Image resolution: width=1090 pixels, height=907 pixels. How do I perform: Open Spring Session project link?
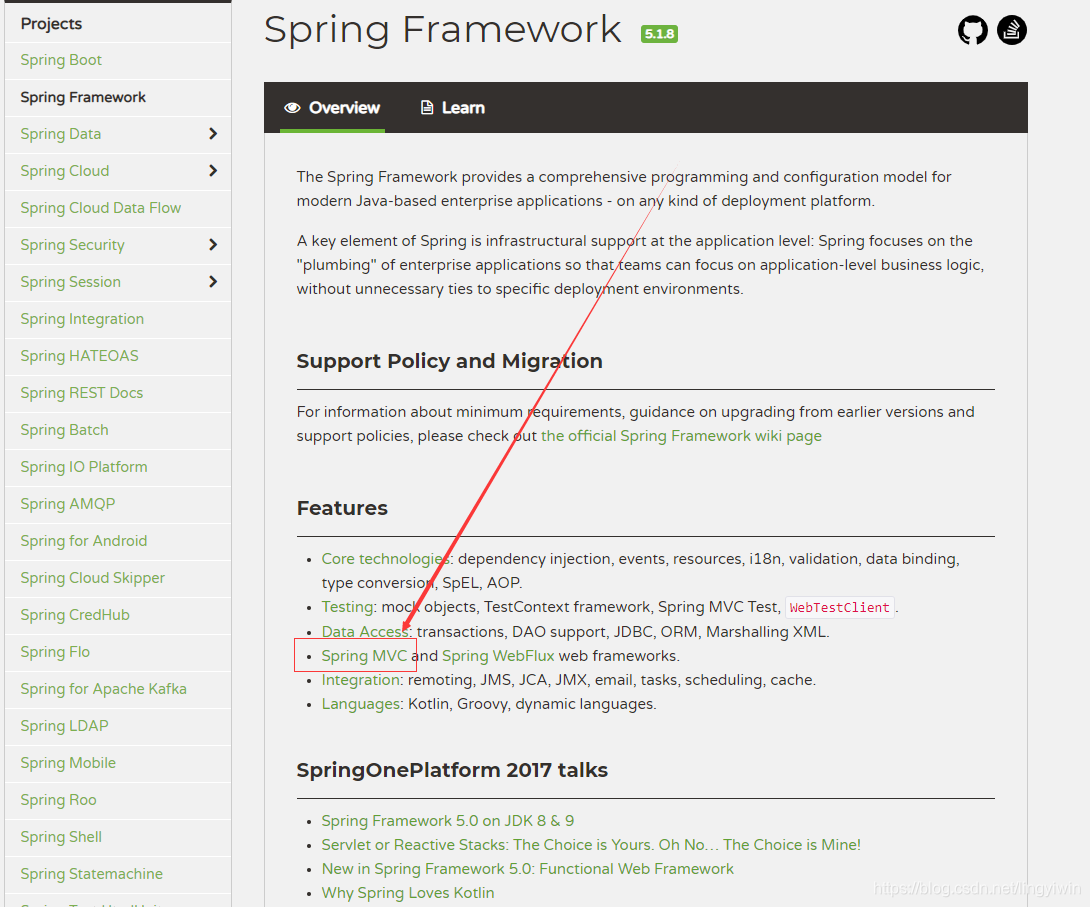click(x=70, y=282)
